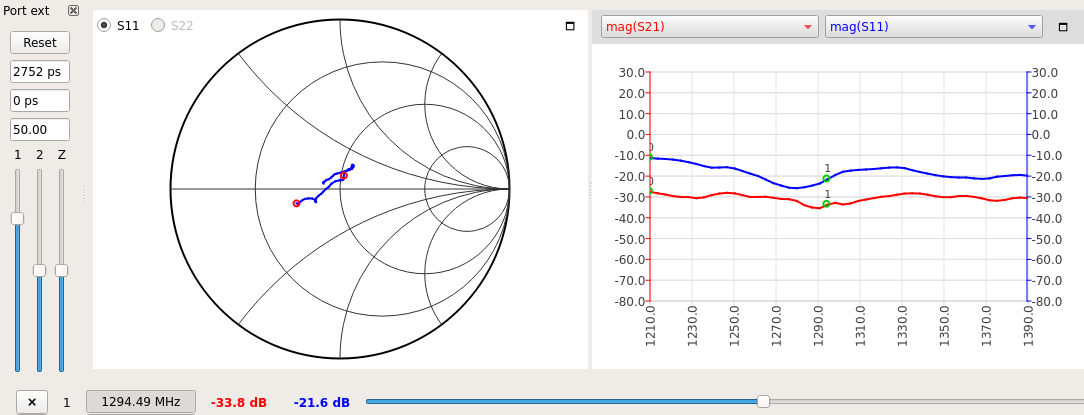Close the Port ext panel
The height and width of the screenshot is (415, 1084).
click(x=73, y=10)
